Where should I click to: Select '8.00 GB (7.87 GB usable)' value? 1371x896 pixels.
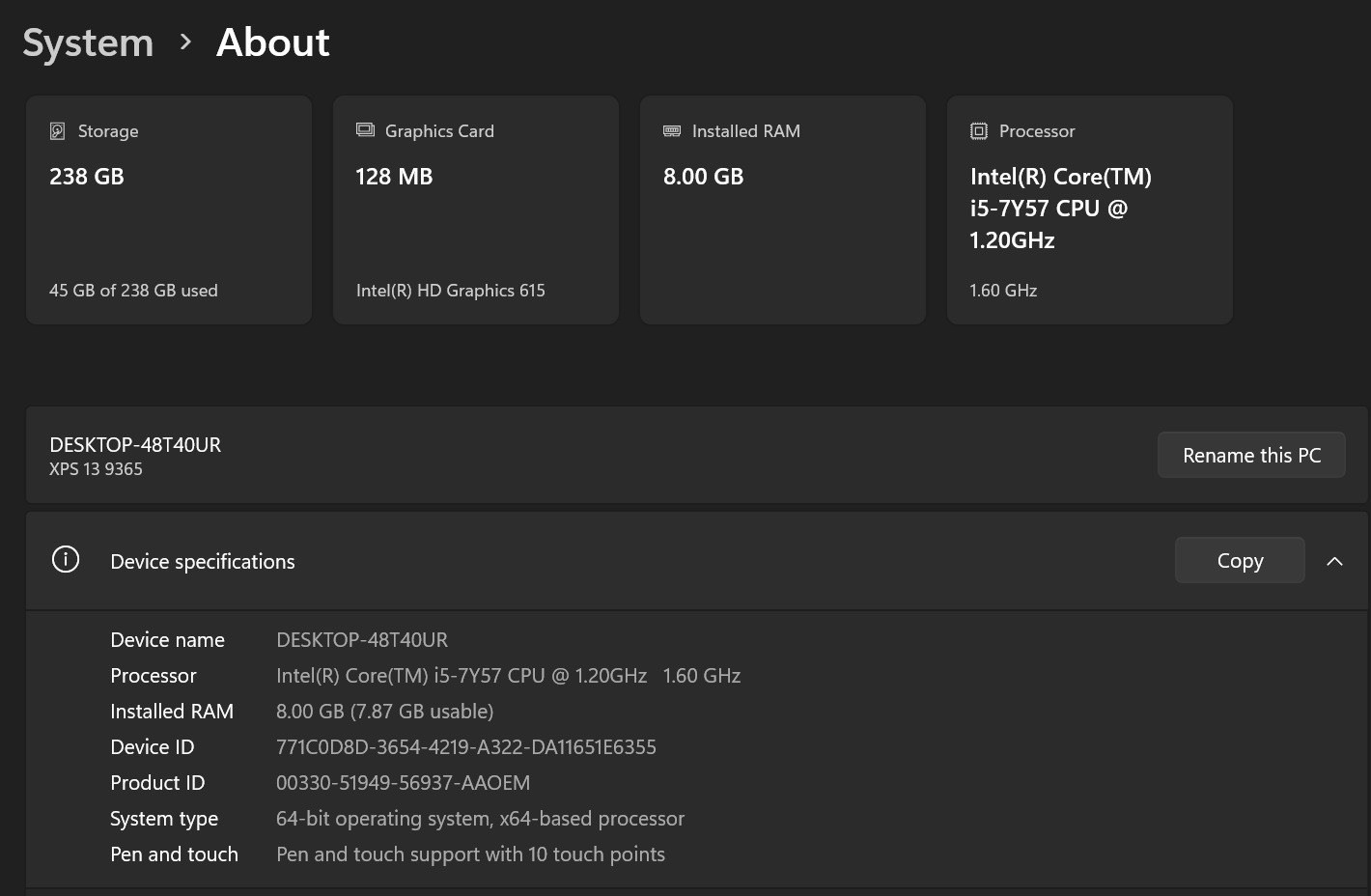pyautogui.click(x=385, y=712)
